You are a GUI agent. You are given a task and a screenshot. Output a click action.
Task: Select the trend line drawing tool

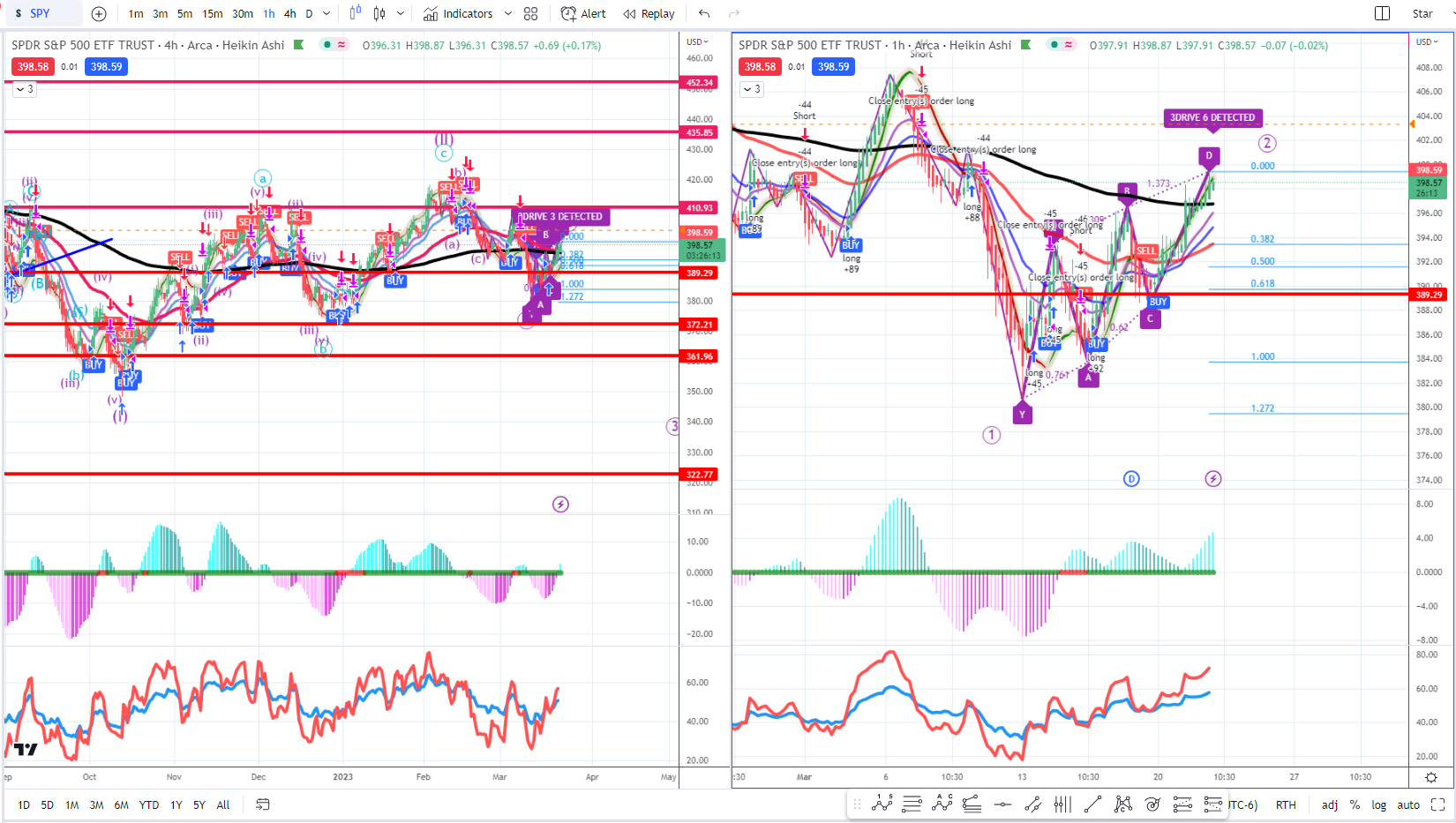(x=1092, y=804)
